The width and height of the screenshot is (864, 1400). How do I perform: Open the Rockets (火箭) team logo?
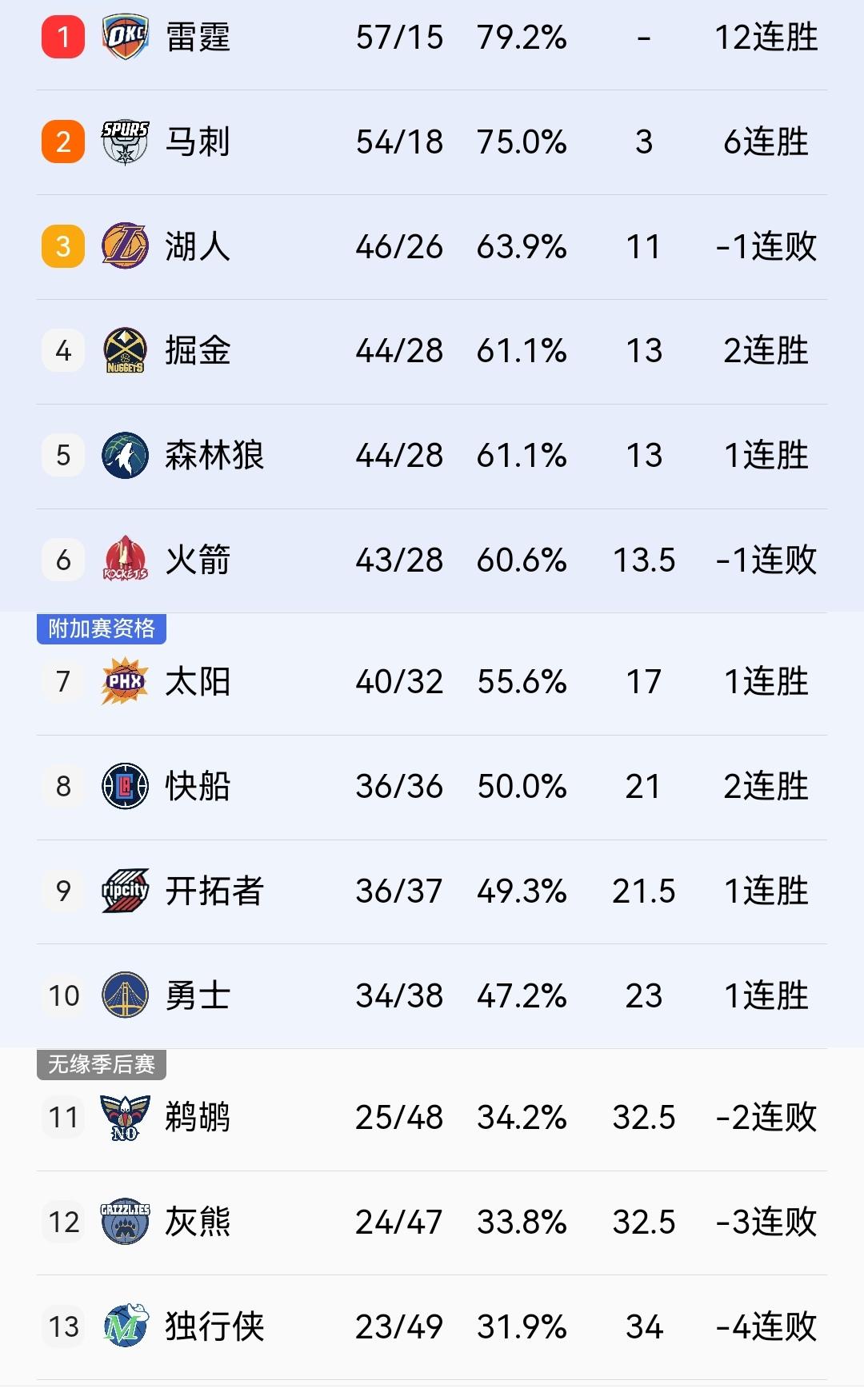tap(126, 560)
